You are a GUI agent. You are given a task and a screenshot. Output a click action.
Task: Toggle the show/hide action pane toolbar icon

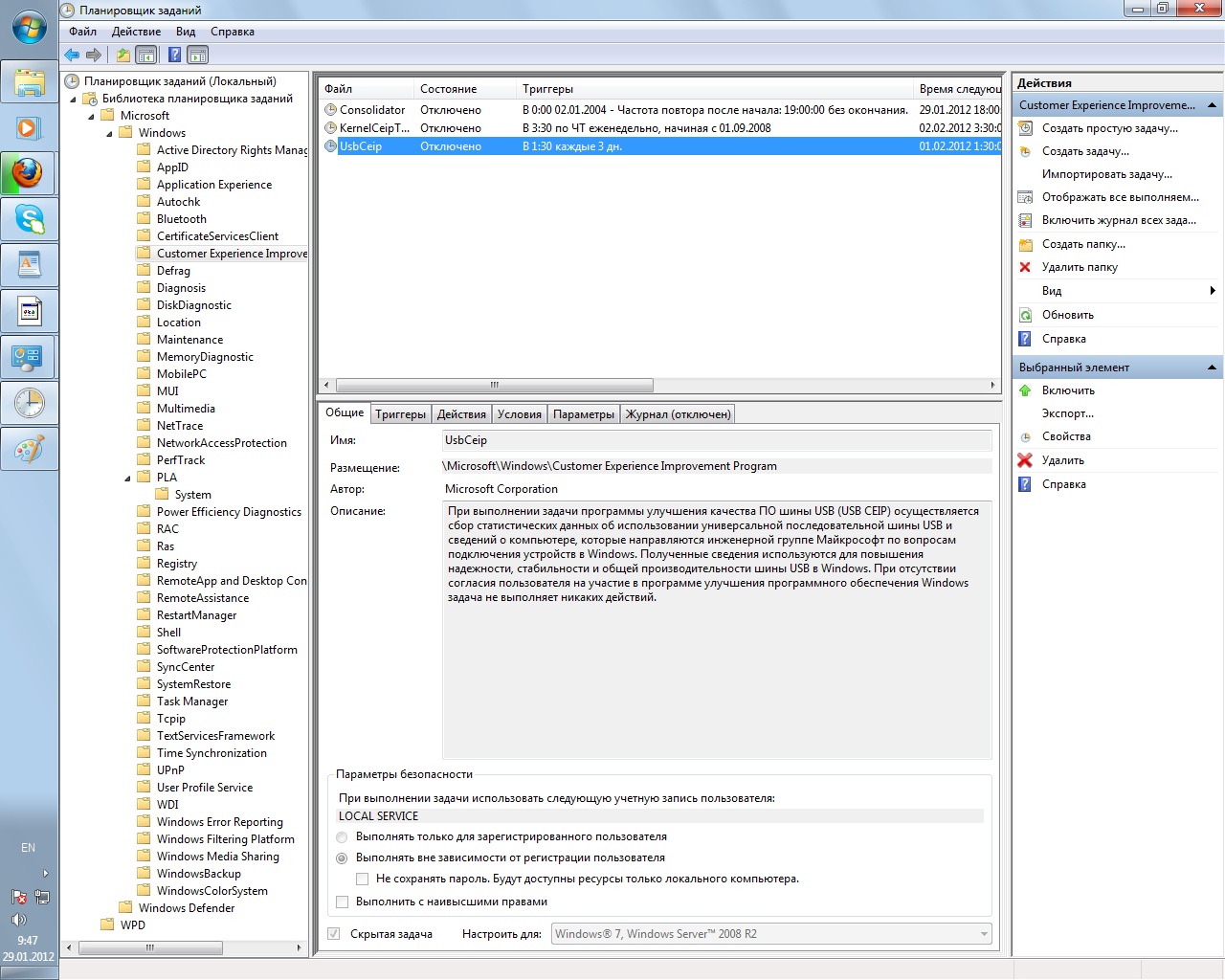(x=197, y=55)
